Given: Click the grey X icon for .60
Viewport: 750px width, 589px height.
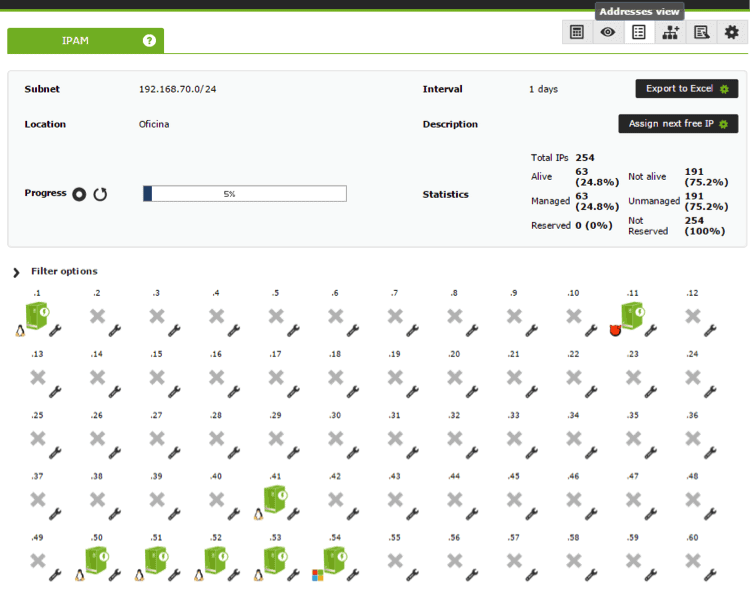Looking at the screenshot, I should coord(693,561).
